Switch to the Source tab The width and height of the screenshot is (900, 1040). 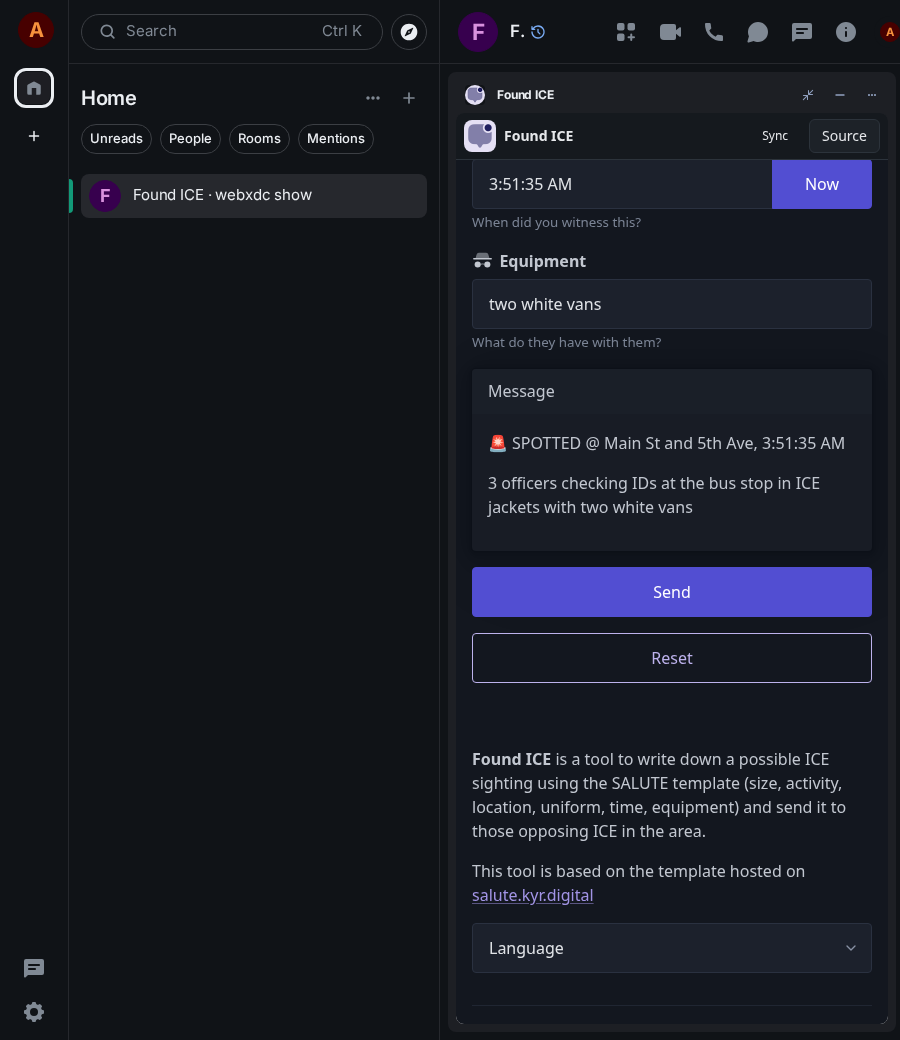click(x=844, y=136)
